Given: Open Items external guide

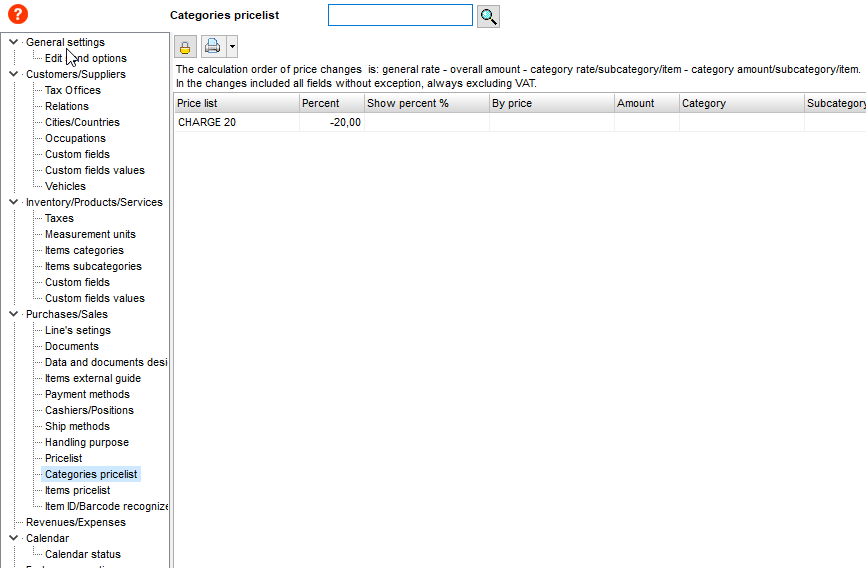Looking at the screenshot, I should point(93,378).
